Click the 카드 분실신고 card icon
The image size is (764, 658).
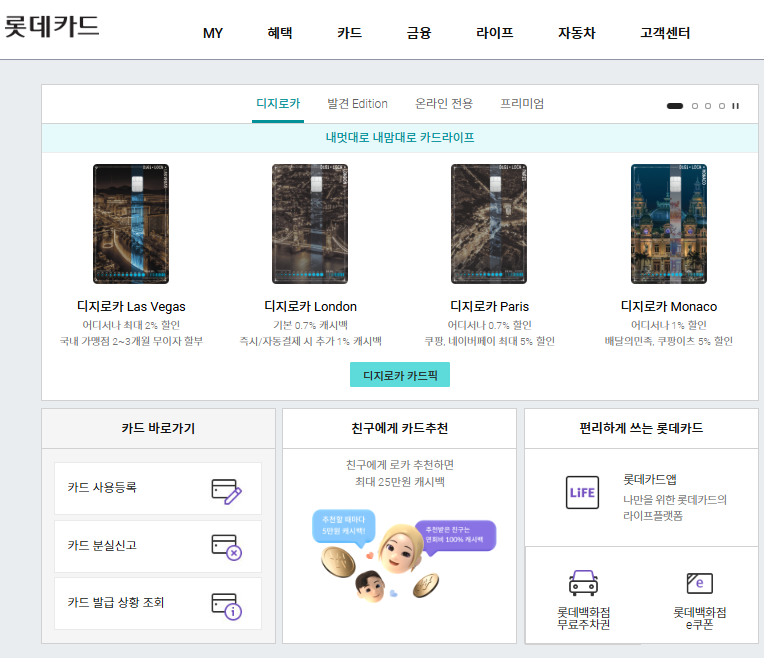[x=226, y=546]
